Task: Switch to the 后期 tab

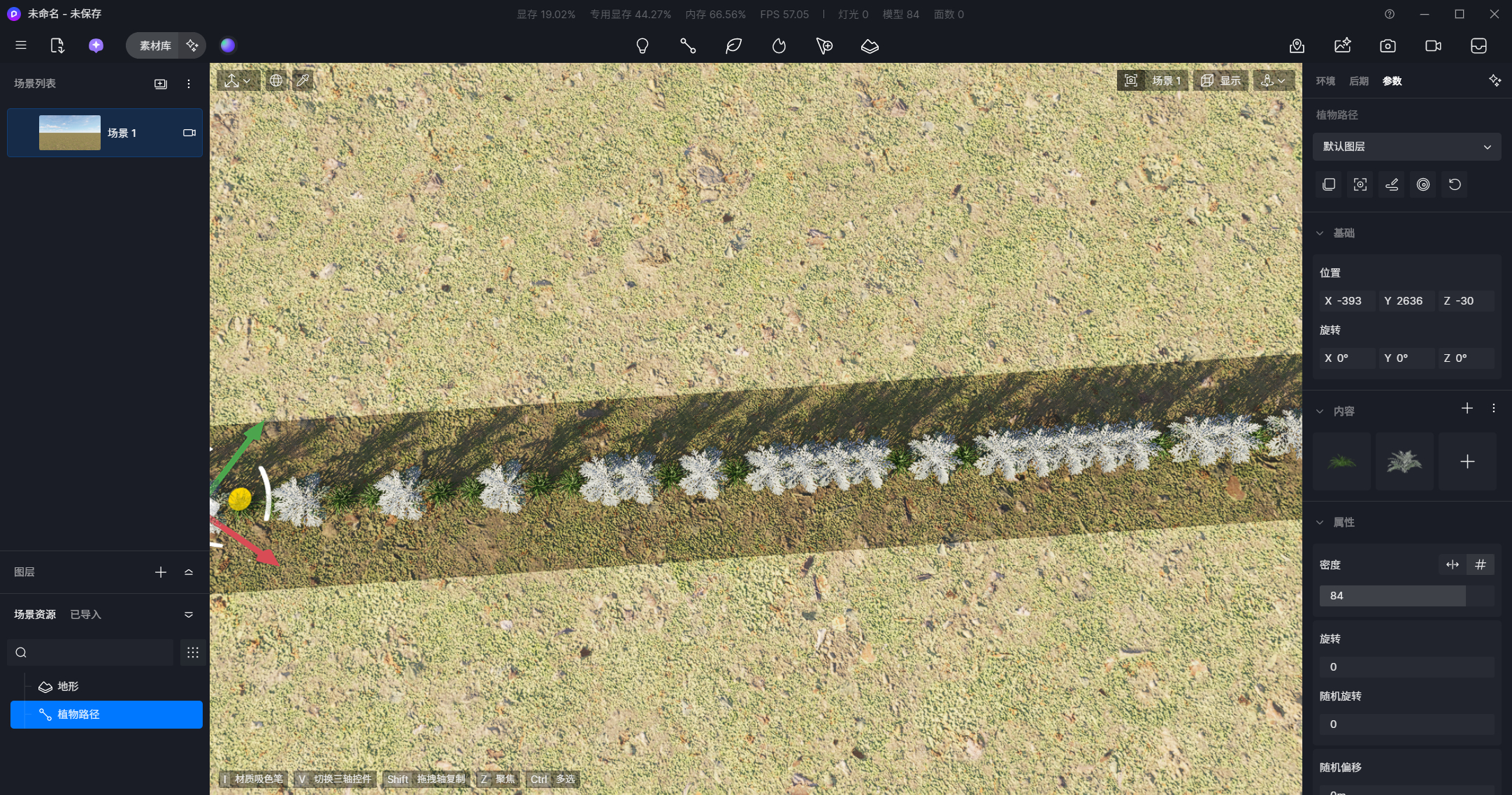Action: pyautogui.click(x=1358, y=81)
